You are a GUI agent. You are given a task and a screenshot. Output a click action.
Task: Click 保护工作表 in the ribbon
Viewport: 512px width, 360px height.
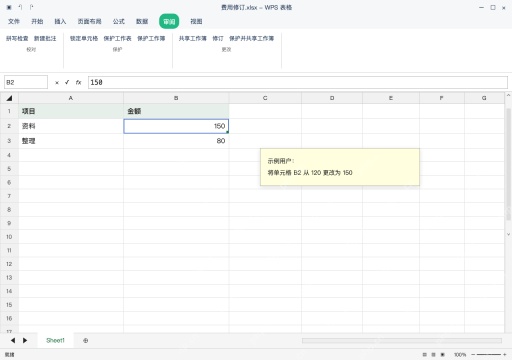pos(117,39)
